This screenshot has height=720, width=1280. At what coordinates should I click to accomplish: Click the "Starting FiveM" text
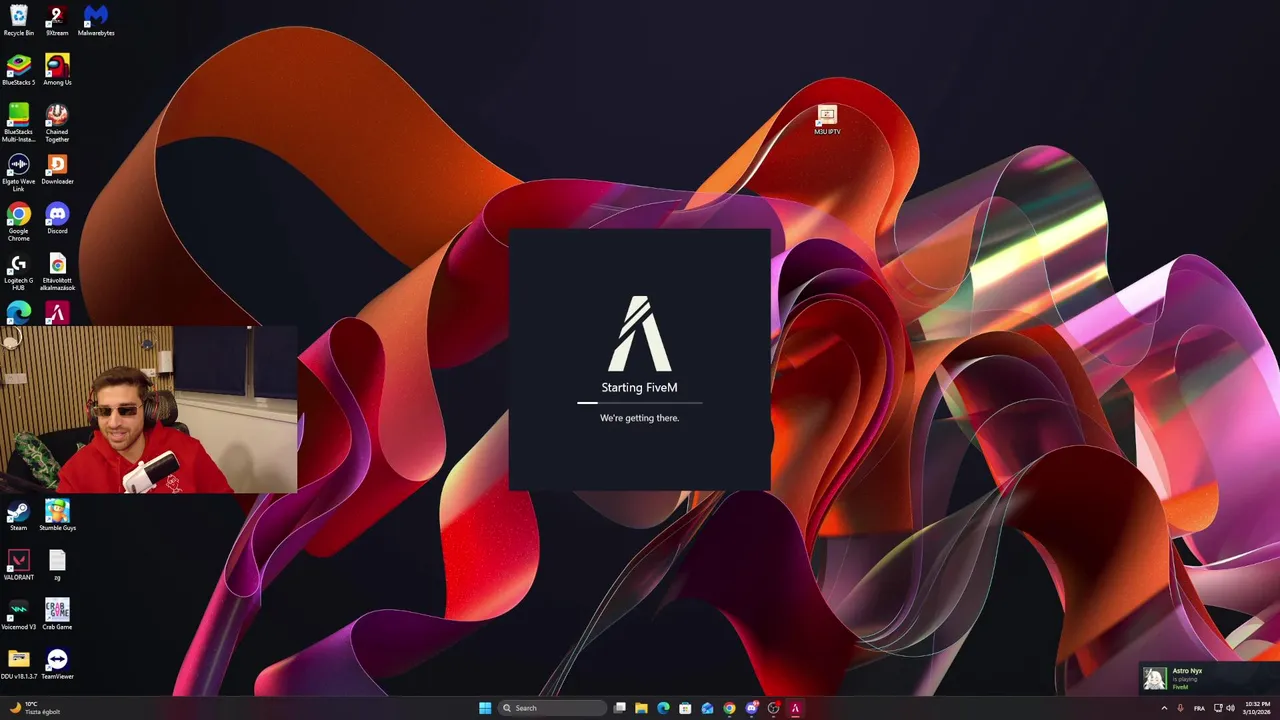(x=640, y=388)
